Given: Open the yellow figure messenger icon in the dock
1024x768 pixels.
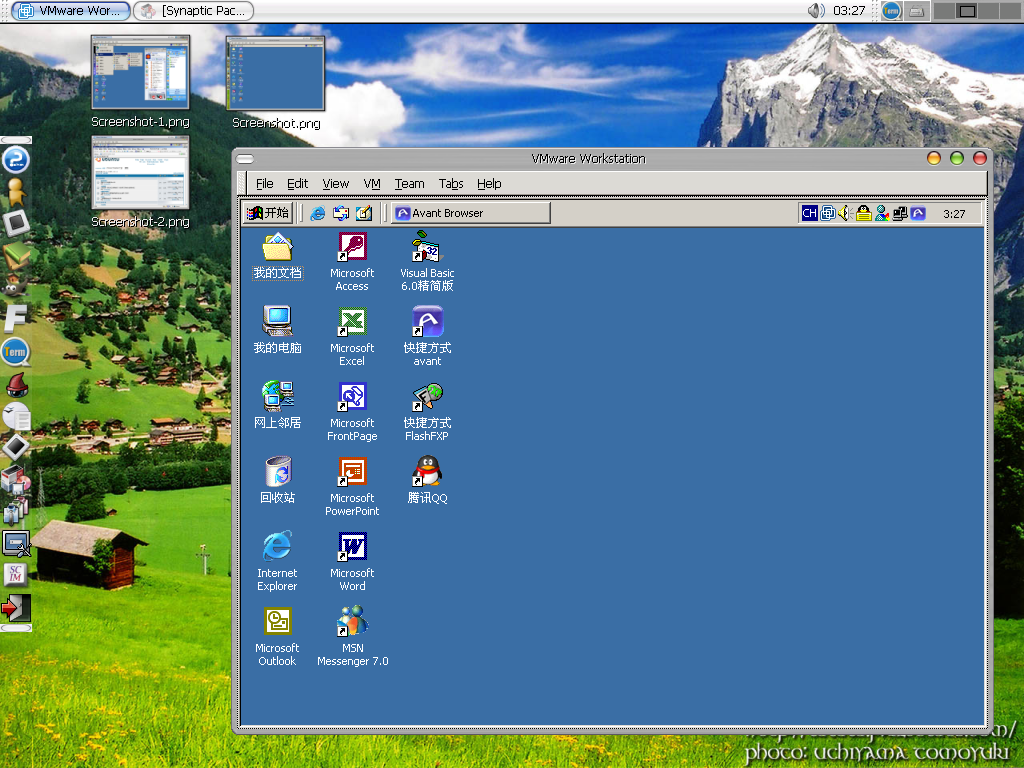Looking at the screenshot, I should [x=16, y=191].
